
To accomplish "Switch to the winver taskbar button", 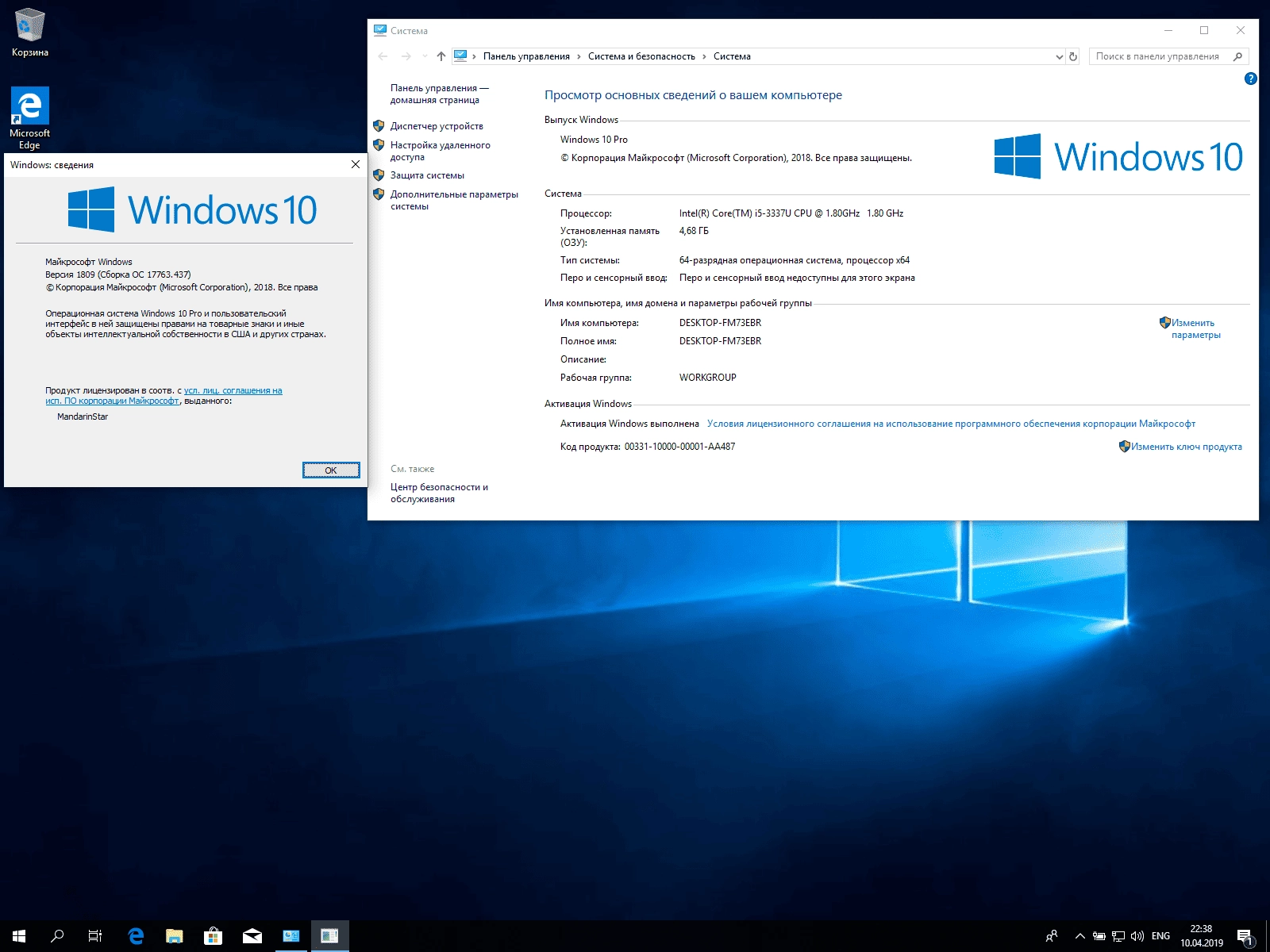I will pos(329,936).
